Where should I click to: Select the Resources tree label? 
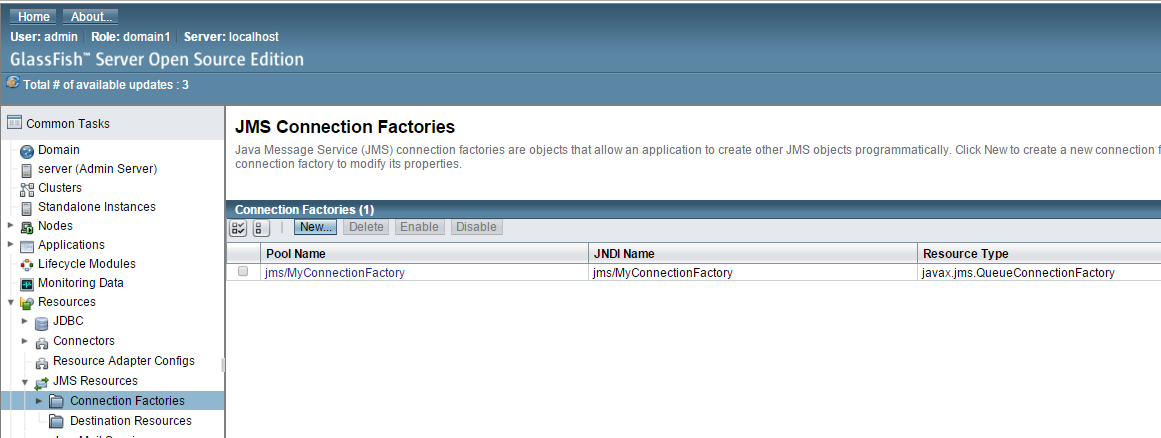[67, 302]
